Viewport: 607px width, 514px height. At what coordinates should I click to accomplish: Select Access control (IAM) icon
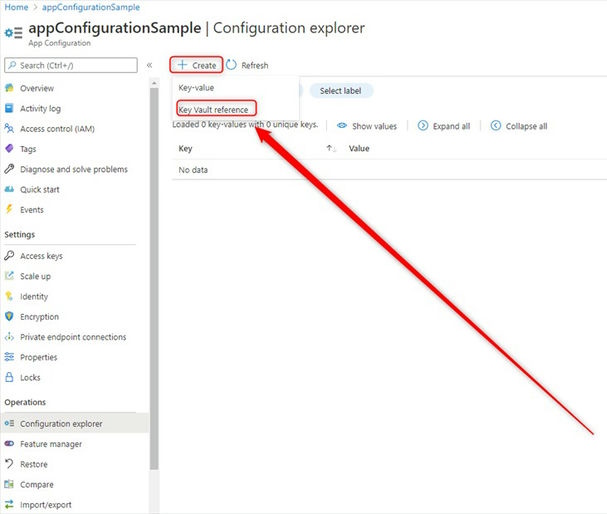point(9,128)
